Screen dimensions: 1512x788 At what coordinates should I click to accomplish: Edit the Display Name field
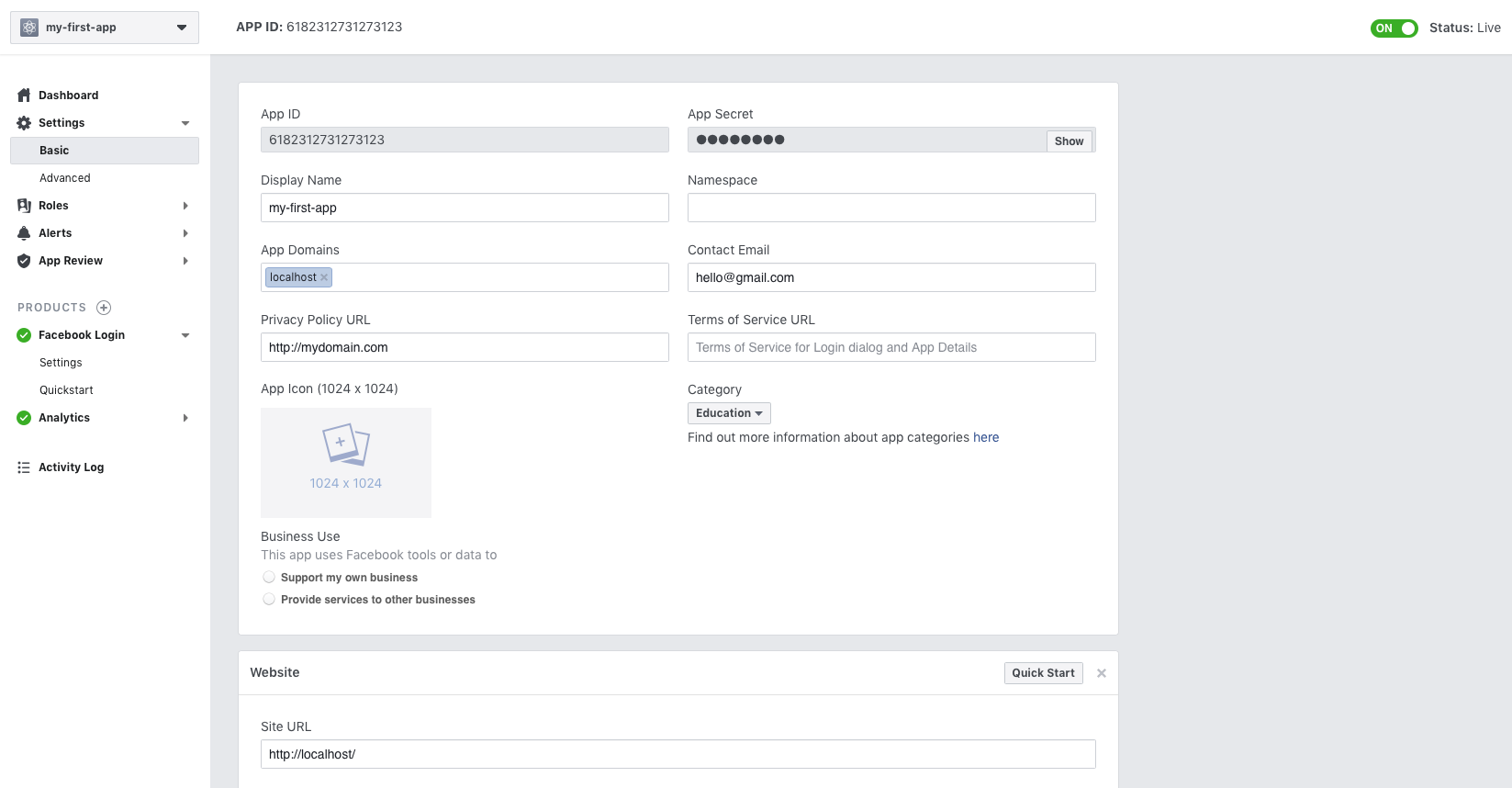coord(465,208)
